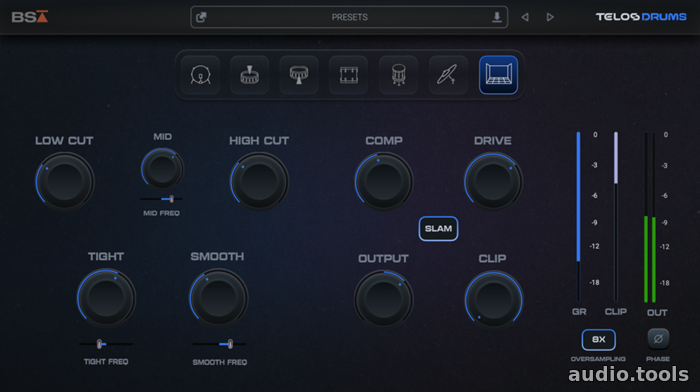Click the SMOOTH FREQ label

[x=220, y=362]
